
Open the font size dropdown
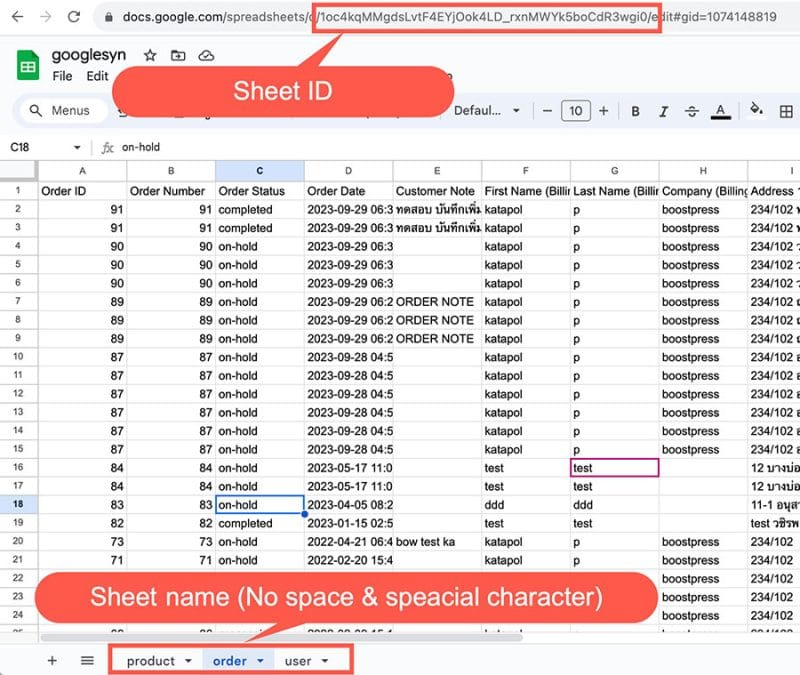point(577,110)
